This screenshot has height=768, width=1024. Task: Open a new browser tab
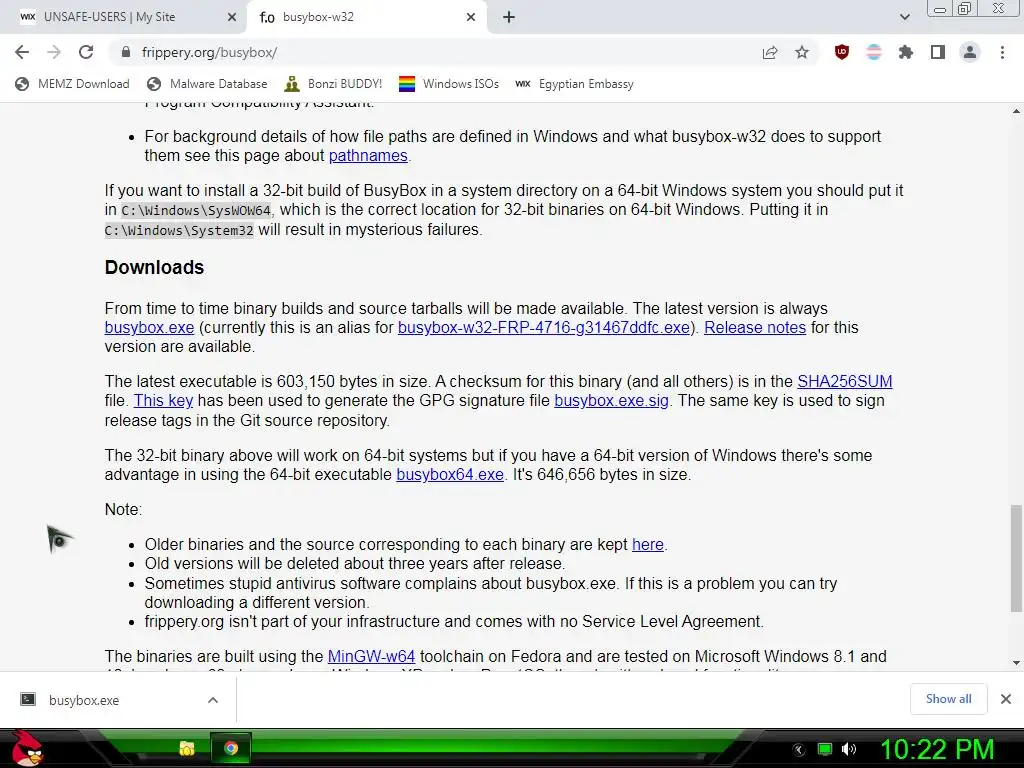(x=509, y=17)
